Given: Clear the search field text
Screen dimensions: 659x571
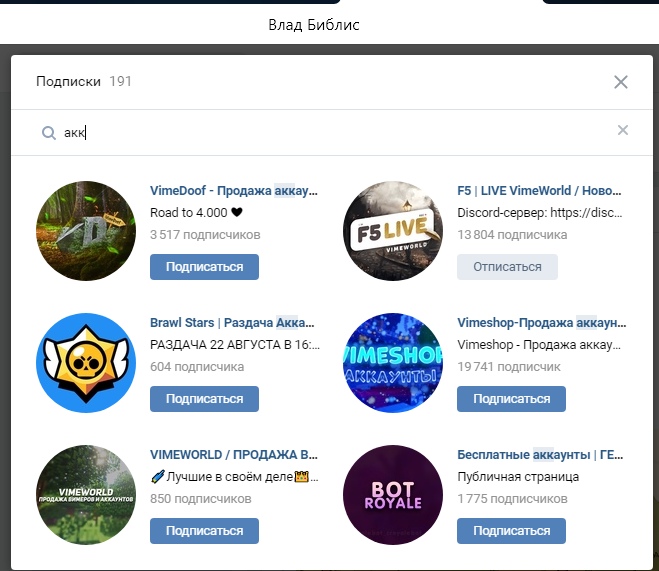Looking at the screenshot, I should (623, 130).
